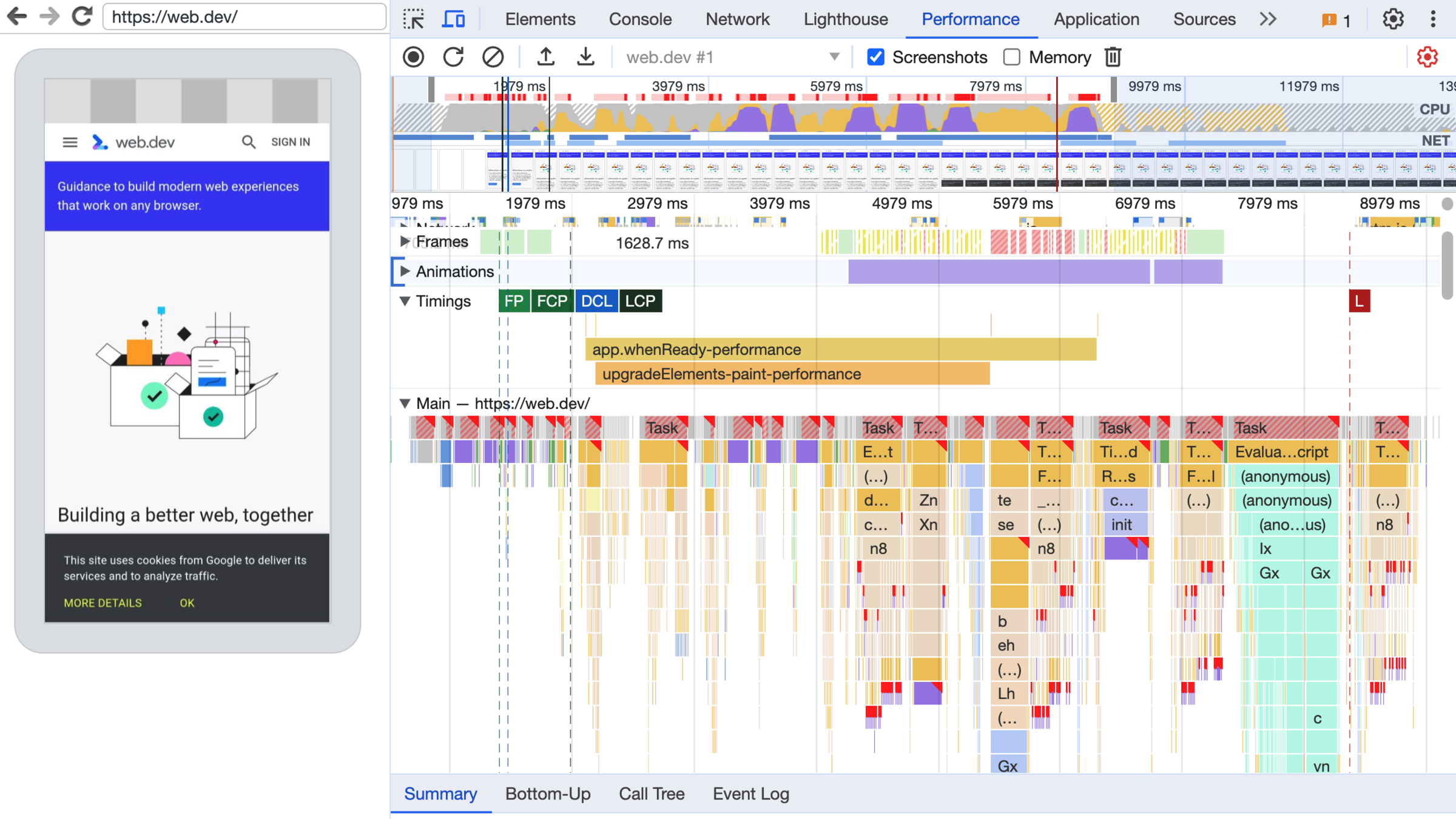This screenshot has height=819, width=1456.
Task: Click the SIGN IN link
Action: click(291, 142)
